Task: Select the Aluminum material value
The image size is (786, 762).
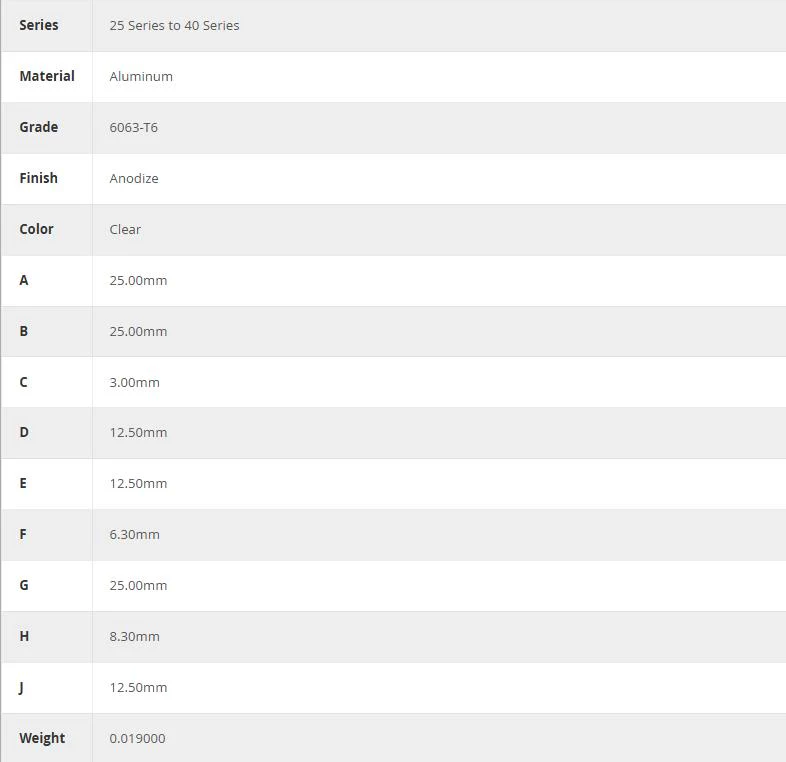Action: (141, 77)
